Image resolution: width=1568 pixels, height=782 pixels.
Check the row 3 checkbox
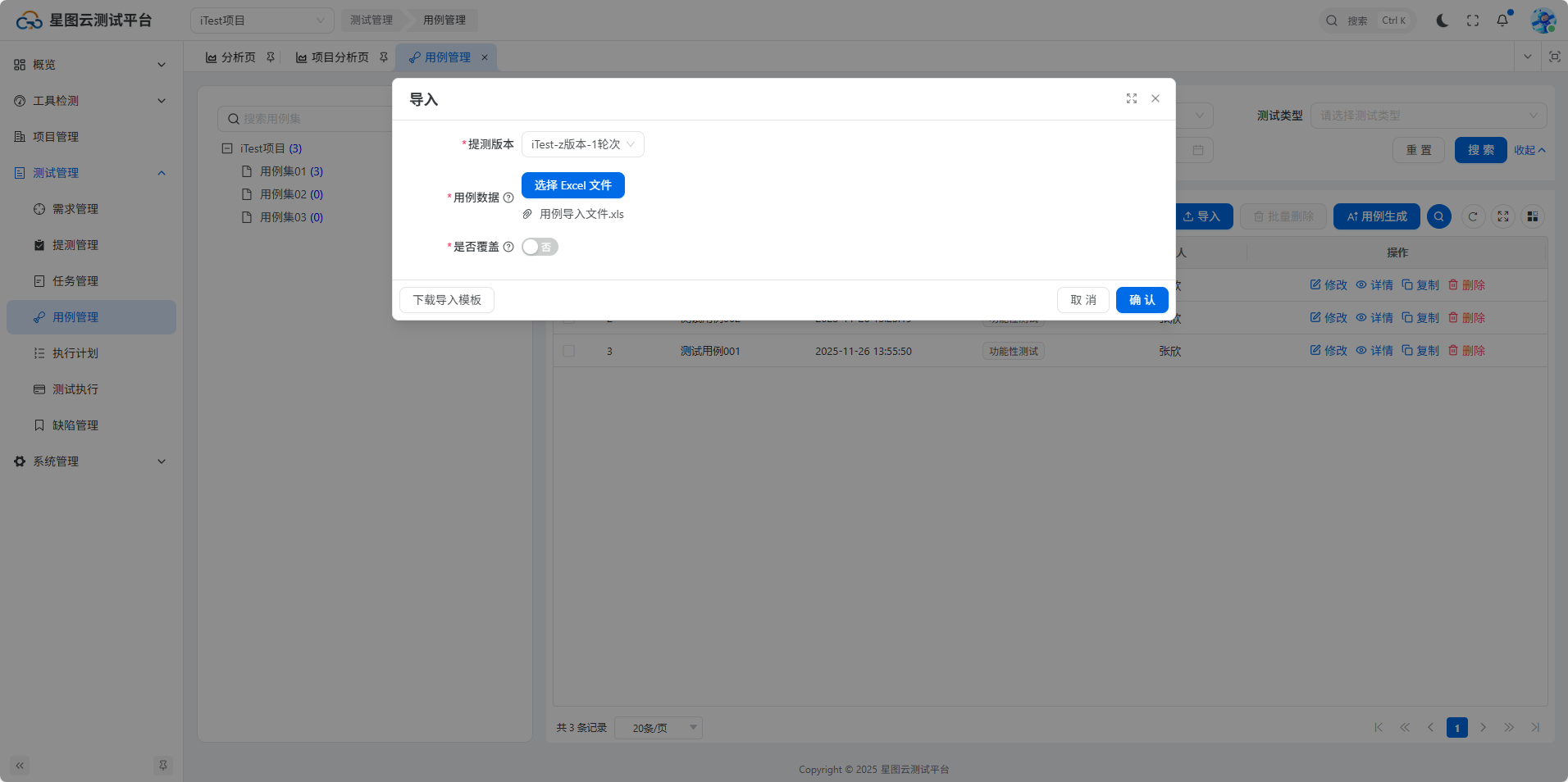(568, 351)
